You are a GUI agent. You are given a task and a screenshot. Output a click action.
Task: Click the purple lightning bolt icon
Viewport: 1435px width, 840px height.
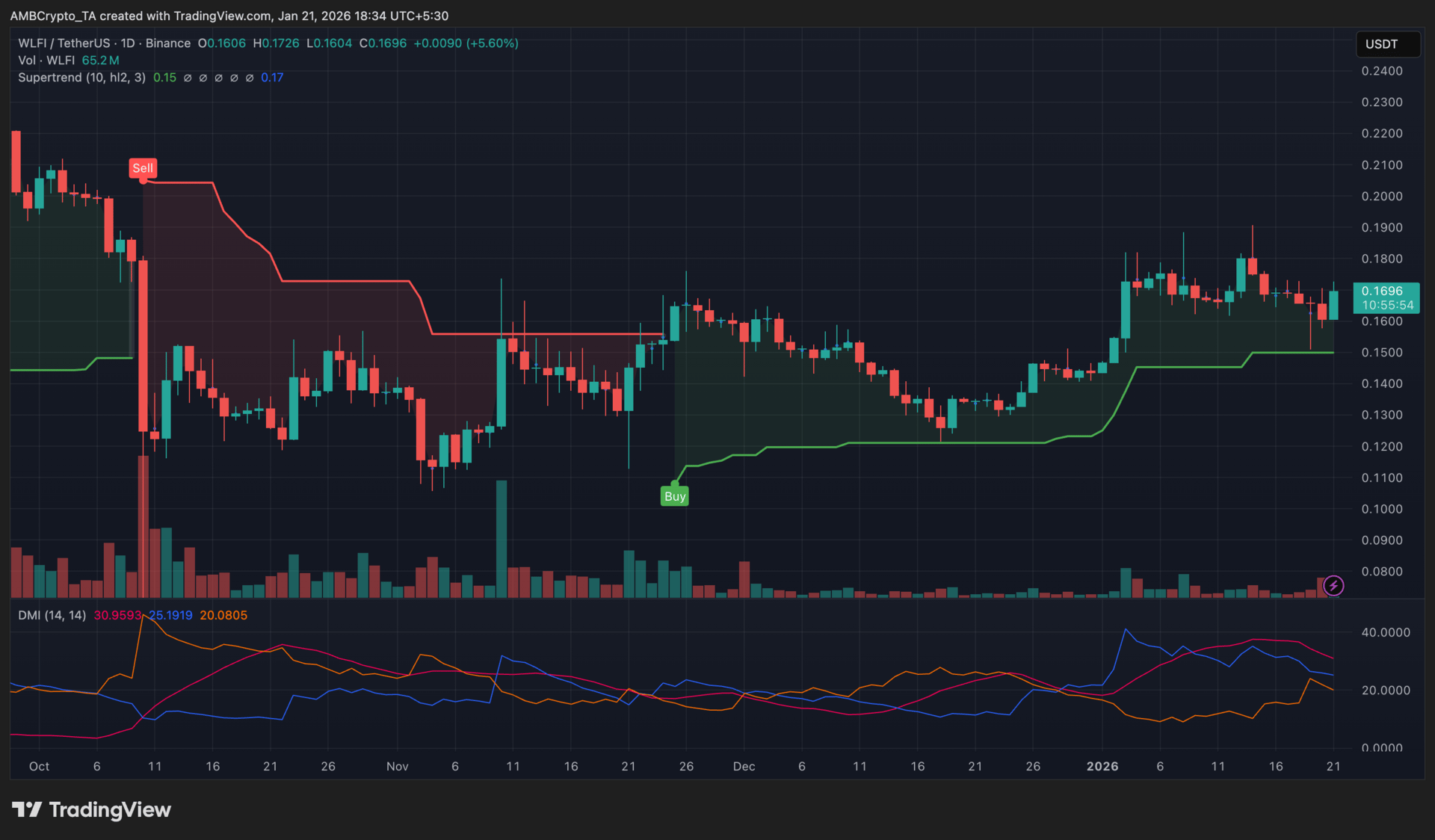[x=1333, y=586]
